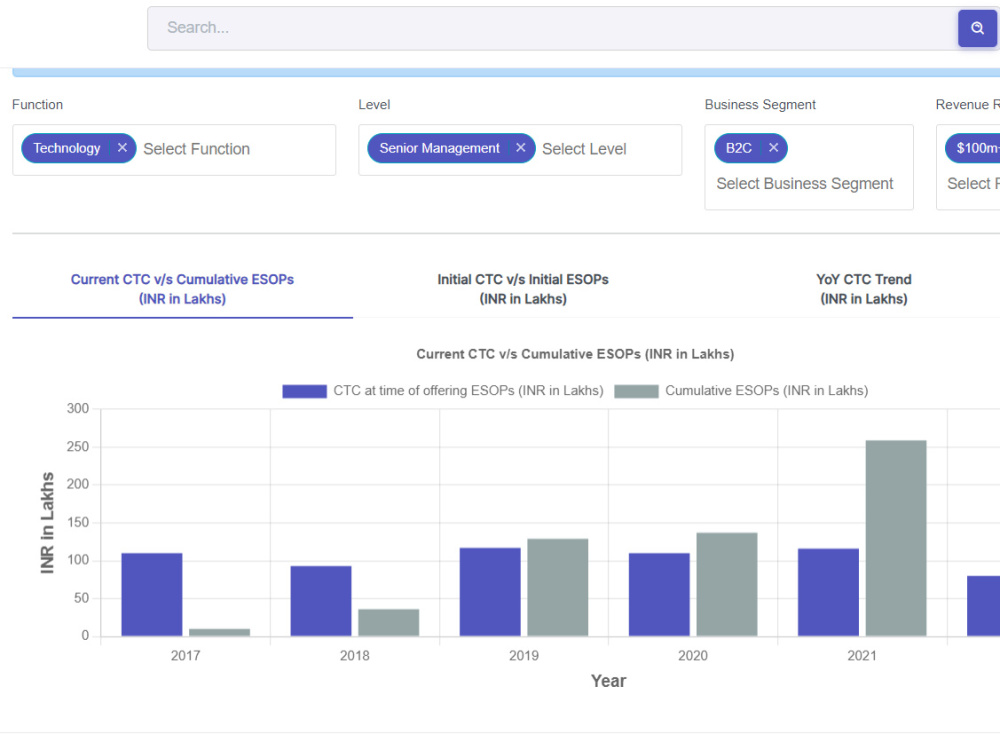The image size is (1000, 750).
Task: Click the 2018 gray Cumulative ESOPs bar
Action: [388, 622]
